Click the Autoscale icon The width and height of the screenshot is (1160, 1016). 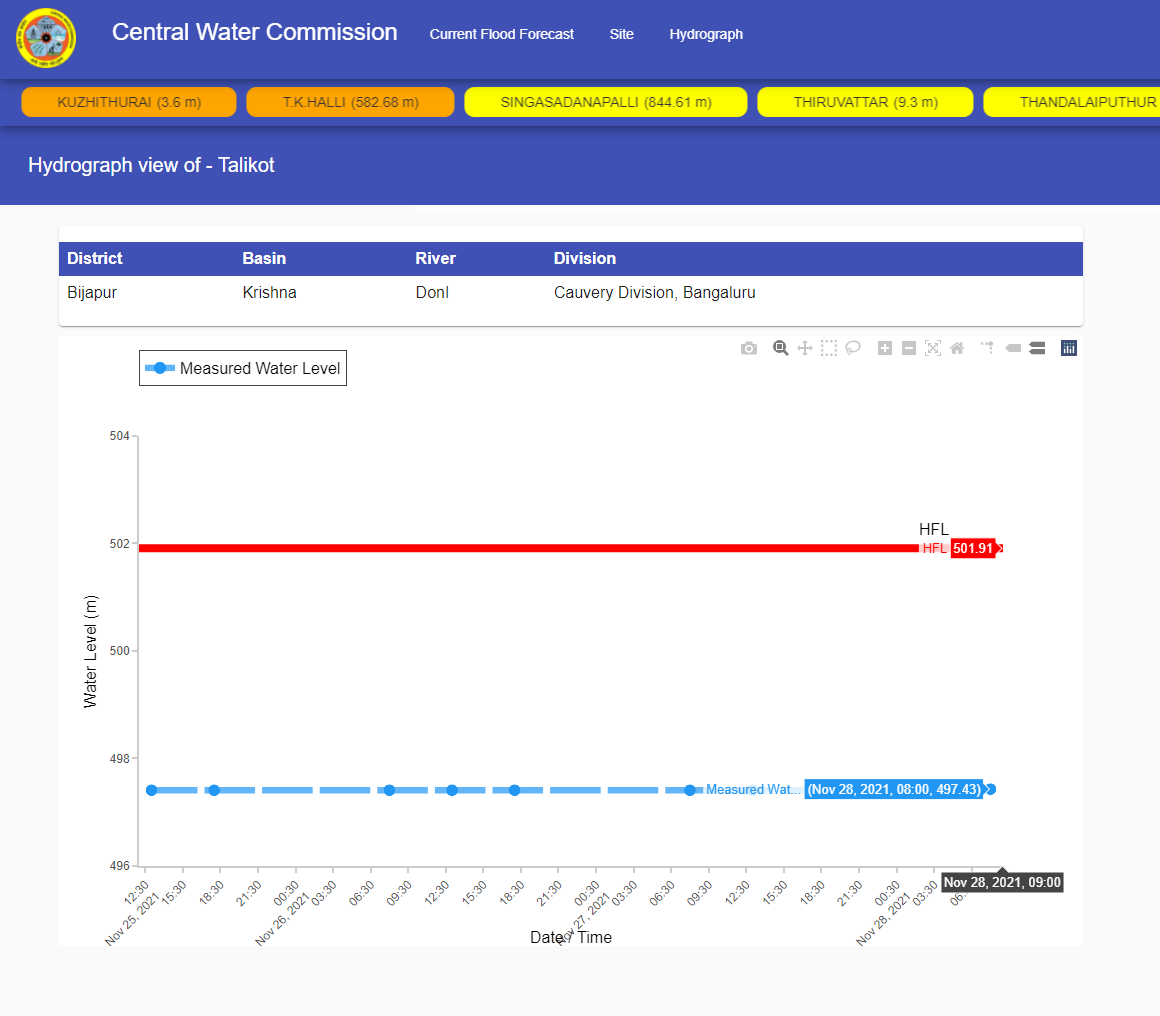pos(933,348)
